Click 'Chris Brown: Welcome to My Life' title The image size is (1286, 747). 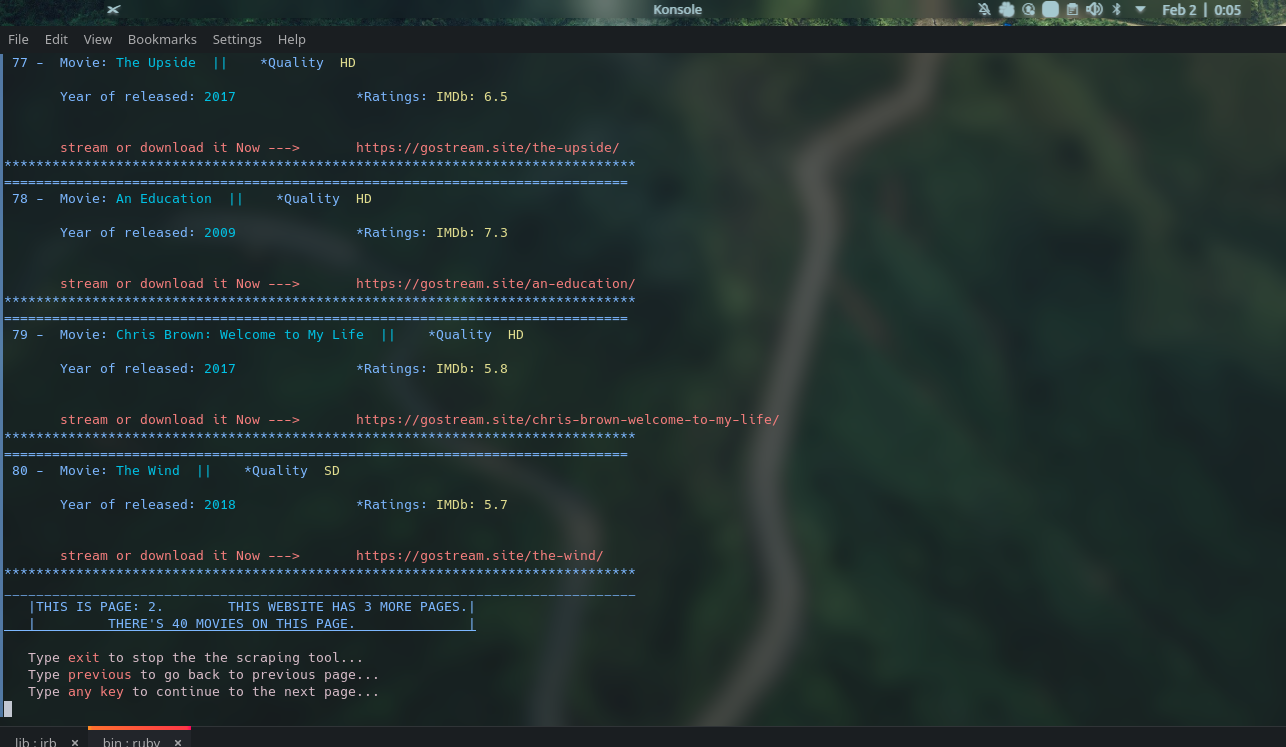click(240, 335)
